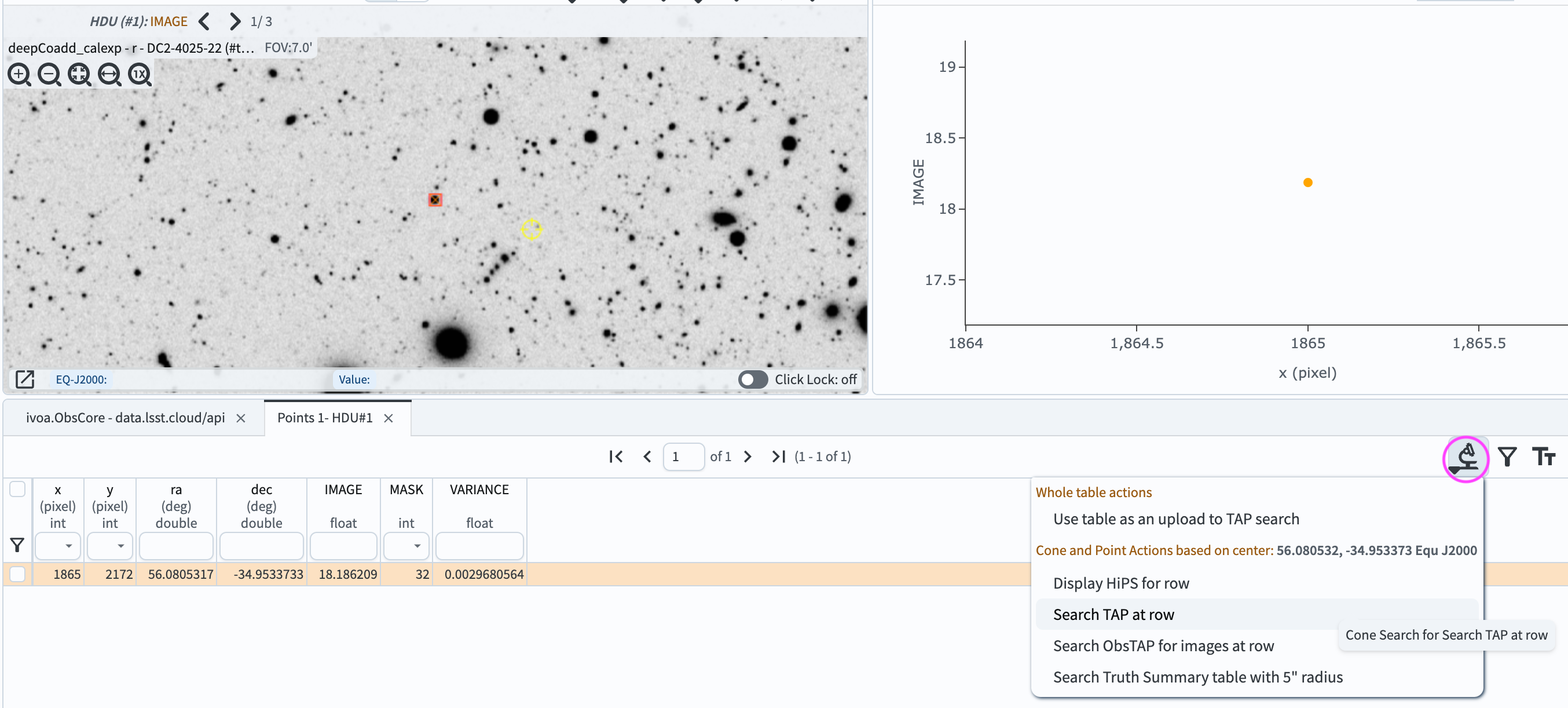Click the table filter icon
The image size is (1568, 708).
1507,456
